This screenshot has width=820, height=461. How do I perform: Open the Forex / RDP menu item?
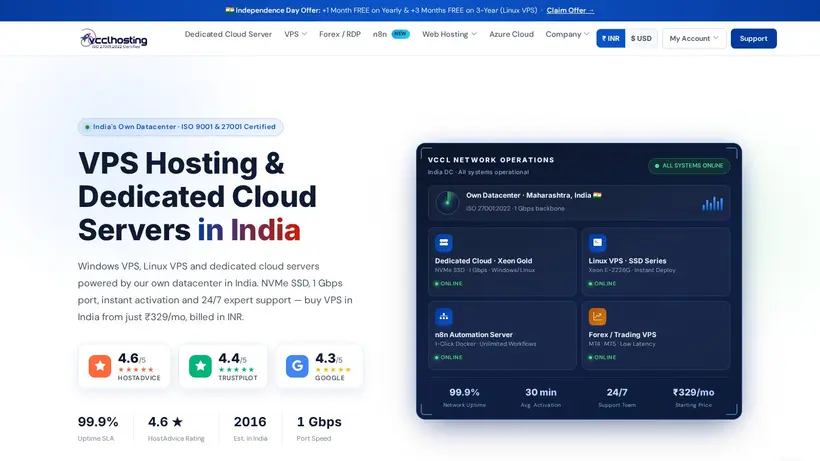(x=340, y=34)
